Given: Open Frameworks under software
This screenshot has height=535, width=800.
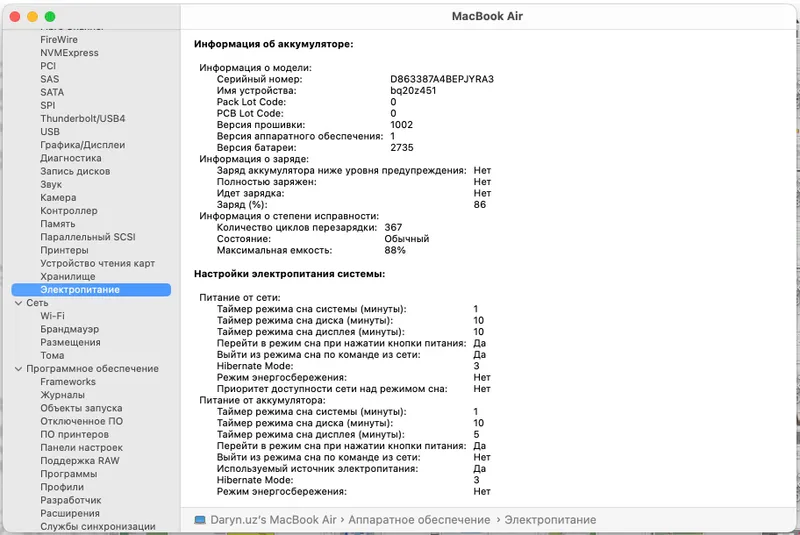Looking at the screenshot, I should pos(68,382).
